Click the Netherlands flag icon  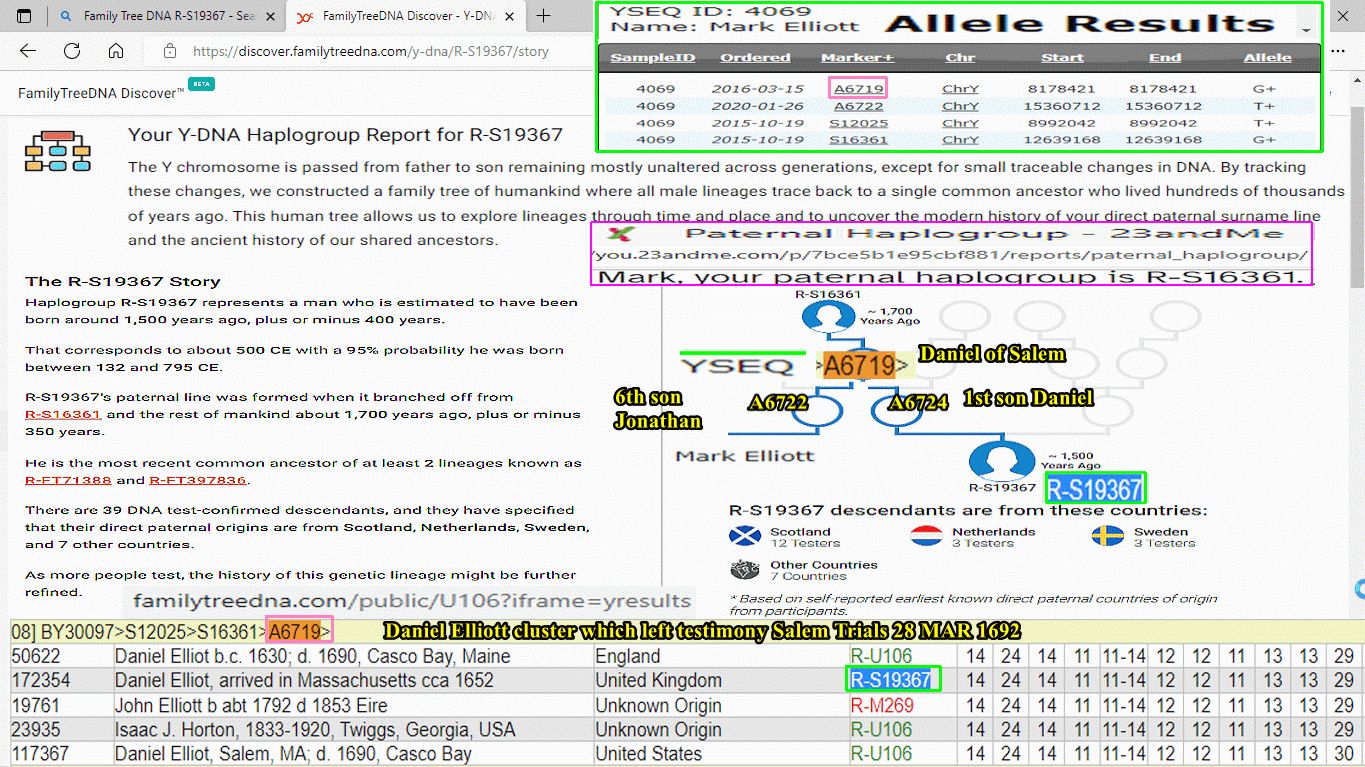click(x=926, y=537)
